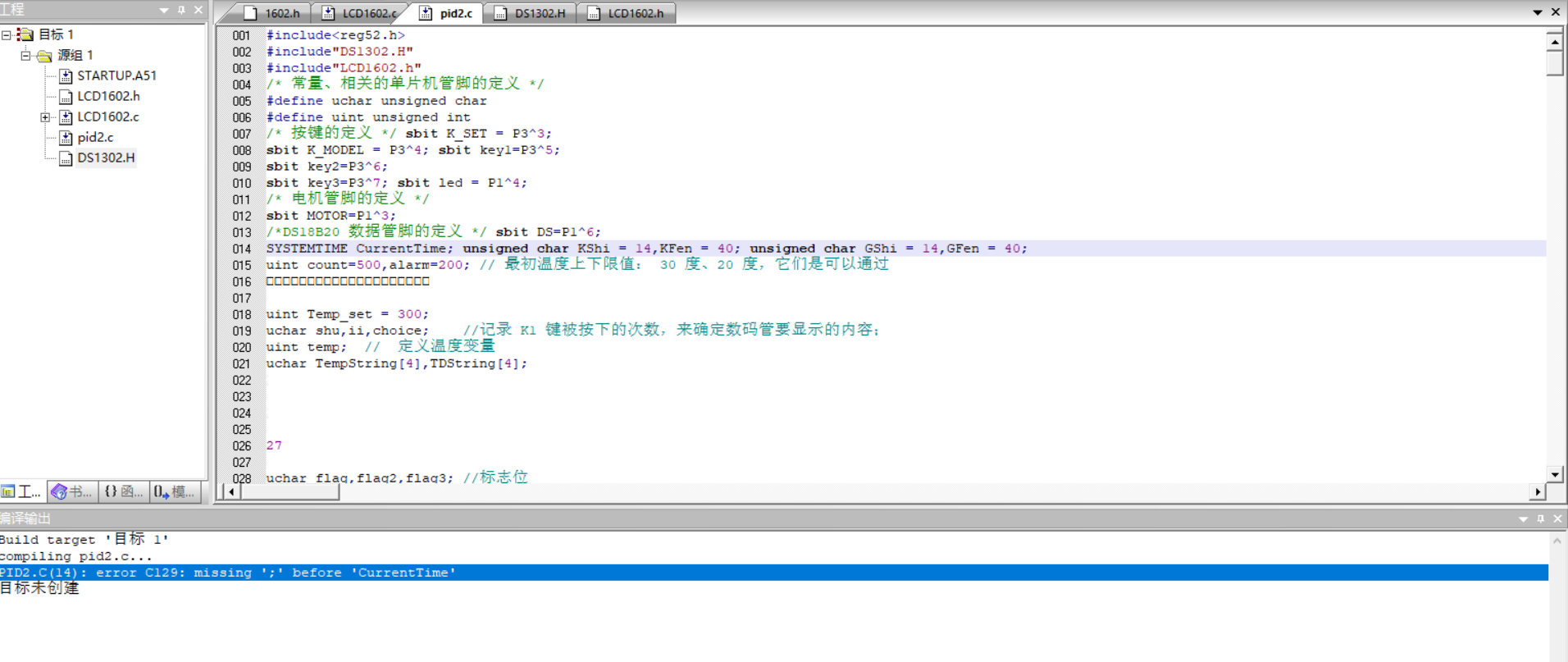Viewport: 1568px width, 662px height.
Task: Select DS1302.H in project tree
Action: coord(106,158)
